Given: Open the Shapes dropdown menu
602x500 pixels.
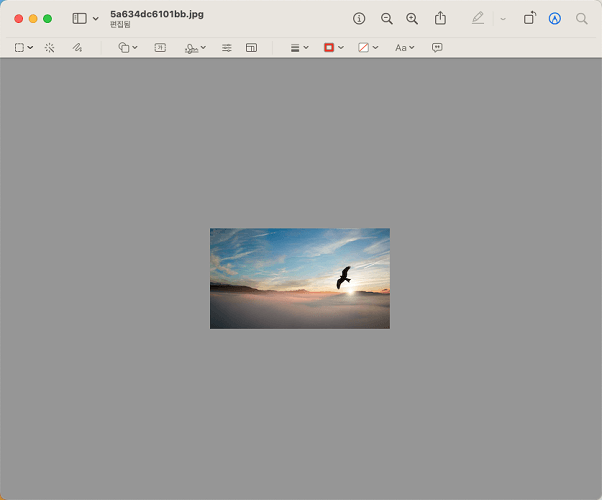Looking at the screenshot, I should click(x=127, y=47).
